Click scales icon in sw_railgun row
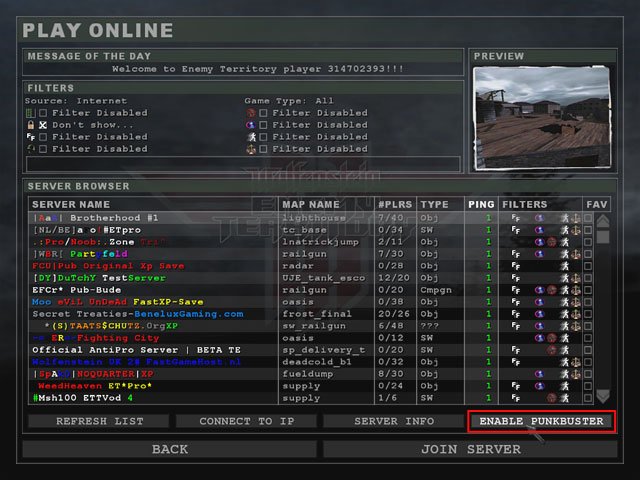This screenshot has width=640, height=480. [576, 326]
